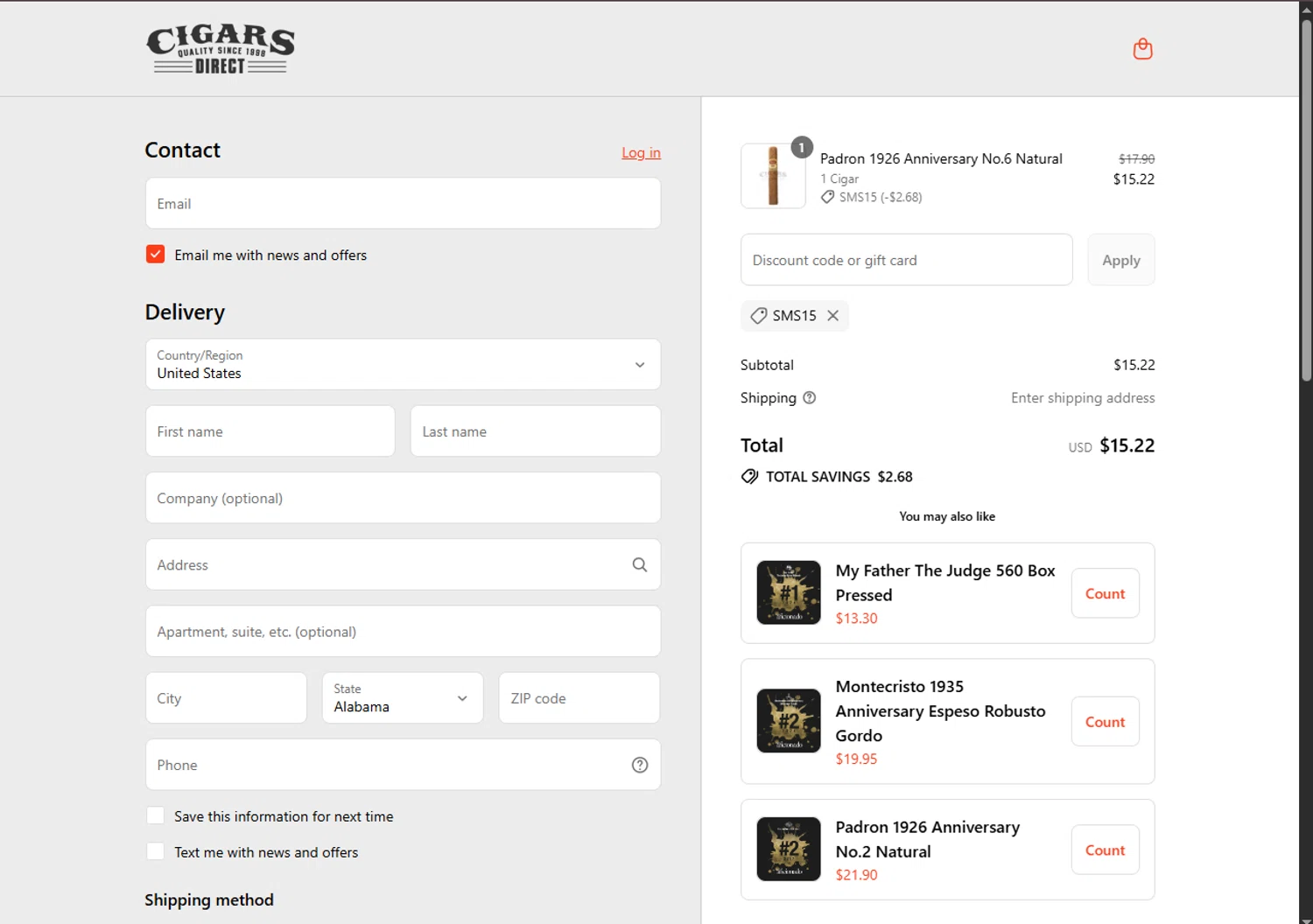Focus the ZIP code field
Screen dimensions: 1313x924
pyautogui.click(x=579, y=697)
